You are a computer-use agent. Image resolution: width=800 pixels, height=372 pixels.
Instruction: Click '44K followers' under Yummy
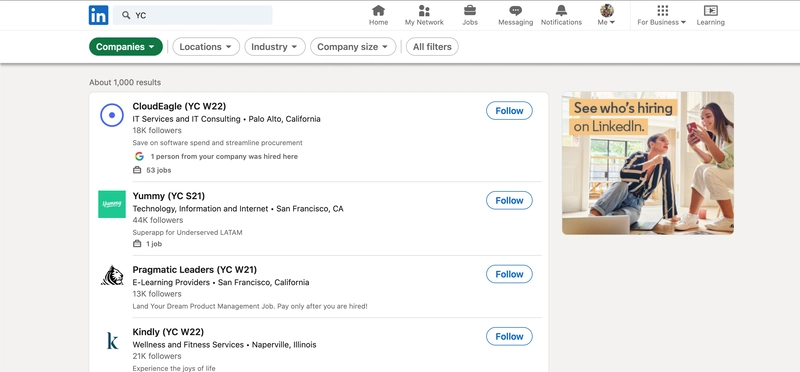pyautogui.click(x=157, y=220)
